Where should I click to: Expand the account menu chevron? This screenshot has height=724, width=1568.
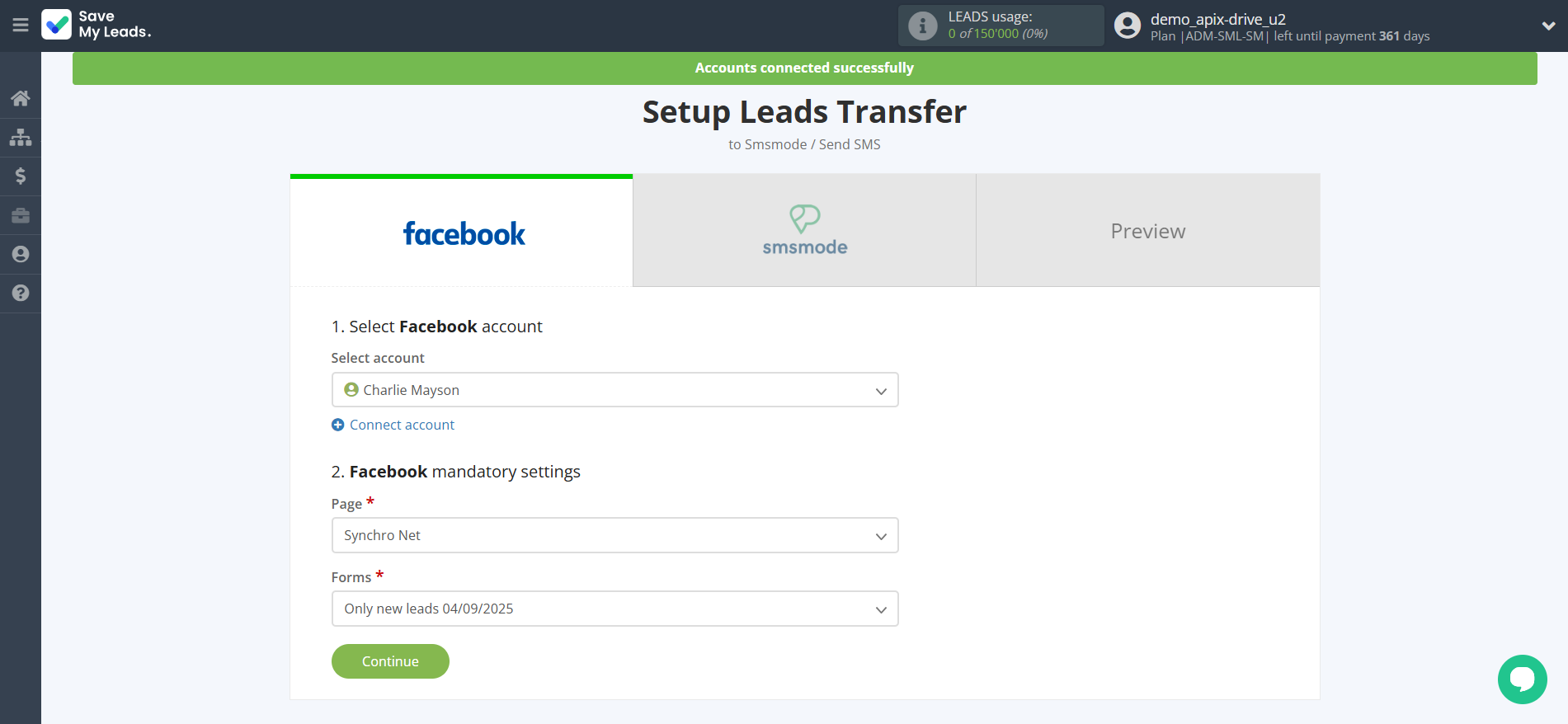click(x=1548, y=26)
